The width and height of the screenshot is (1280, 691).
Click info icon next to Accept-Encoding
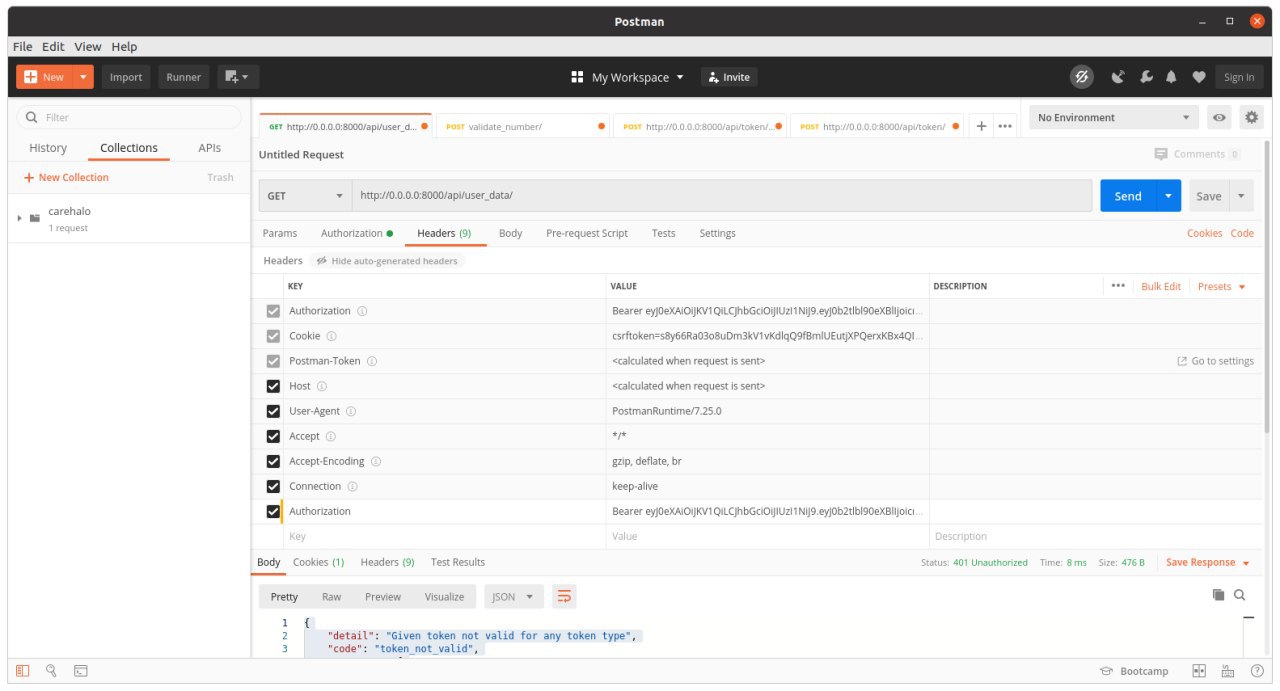(x=376, y=461)
